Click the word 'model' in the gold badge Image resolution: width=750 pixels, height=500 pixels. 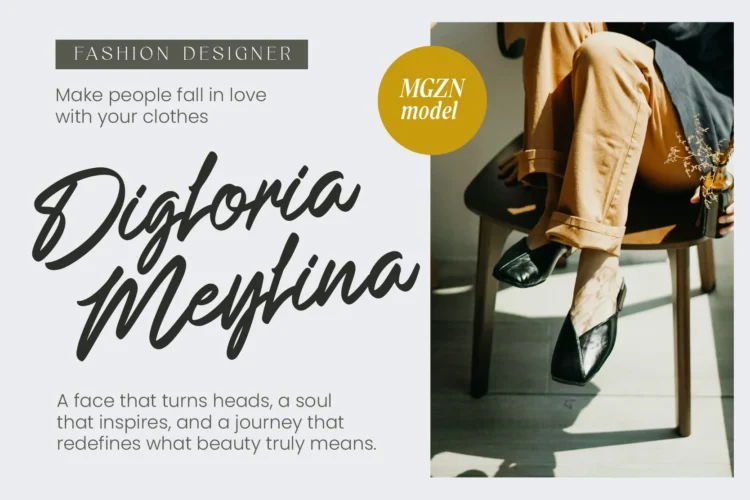point(430,111)
